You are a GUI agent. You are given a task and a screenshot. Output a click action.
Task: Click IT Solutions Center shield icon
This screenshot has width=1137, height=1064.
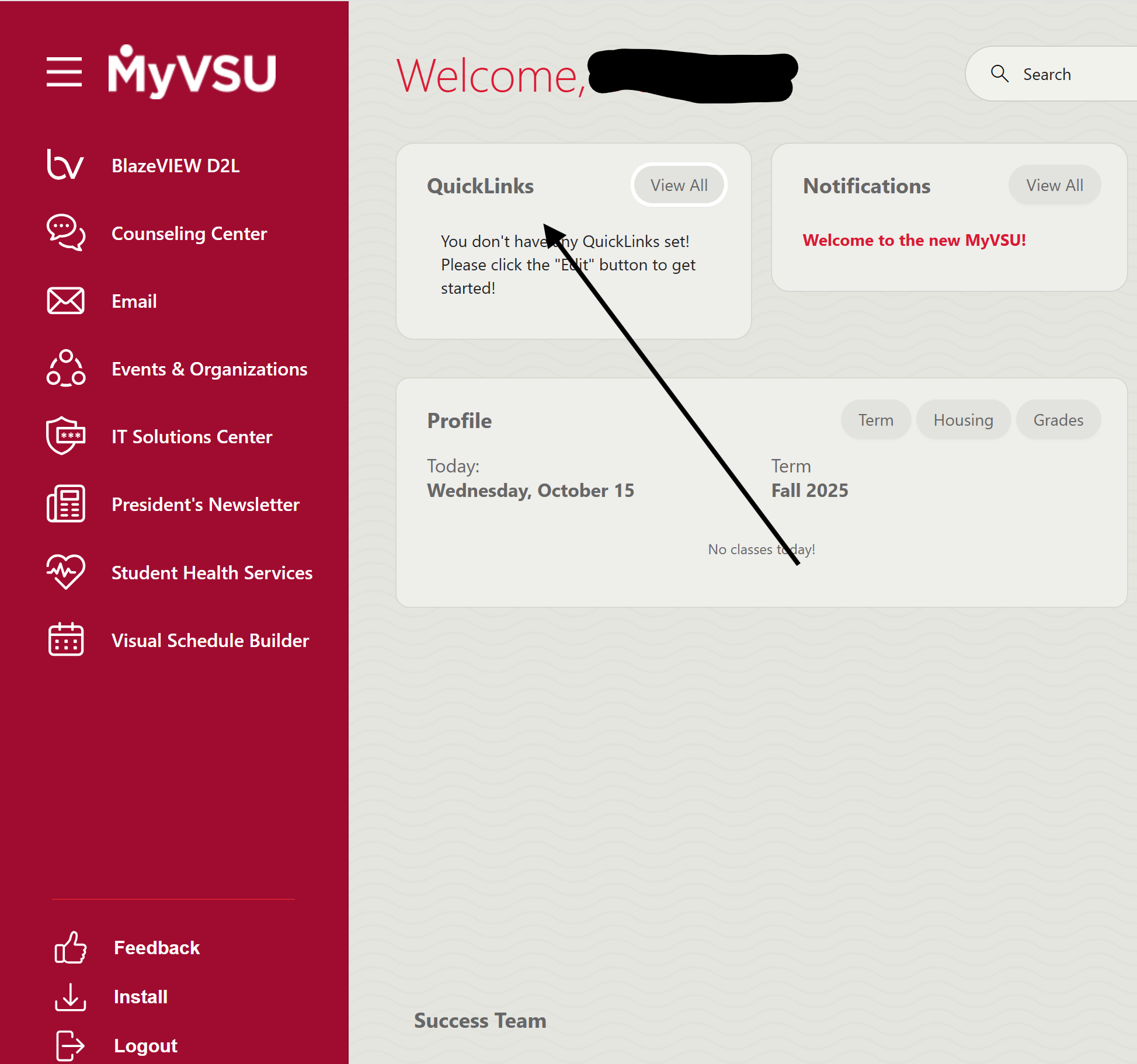[65, 436]
